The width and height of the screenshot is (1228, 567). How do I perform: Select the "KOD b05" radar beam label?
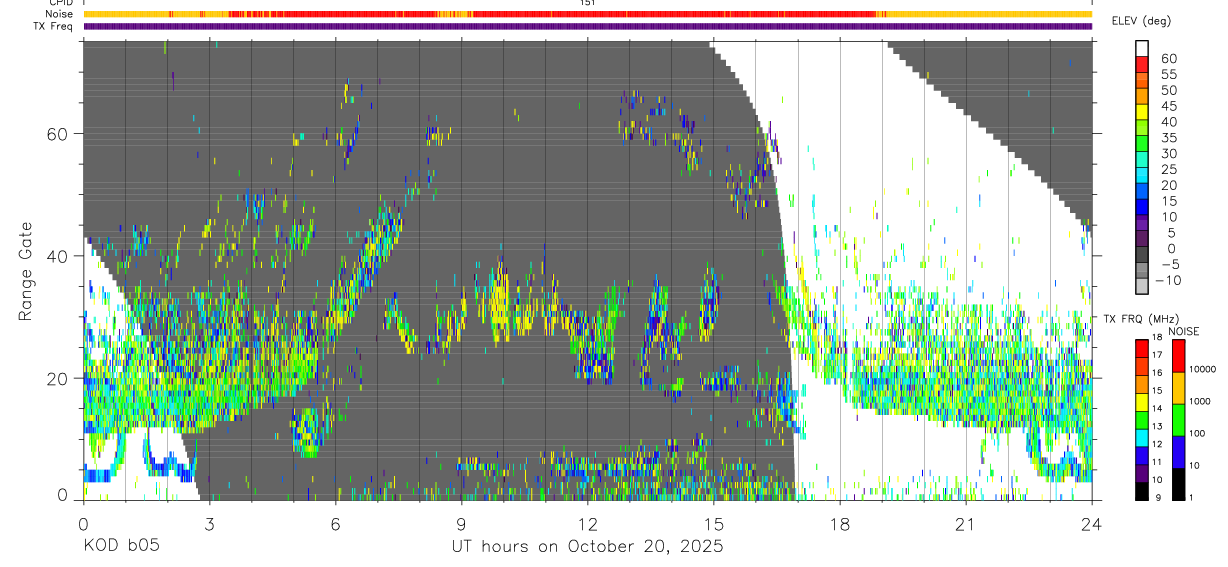pos(120,546)
